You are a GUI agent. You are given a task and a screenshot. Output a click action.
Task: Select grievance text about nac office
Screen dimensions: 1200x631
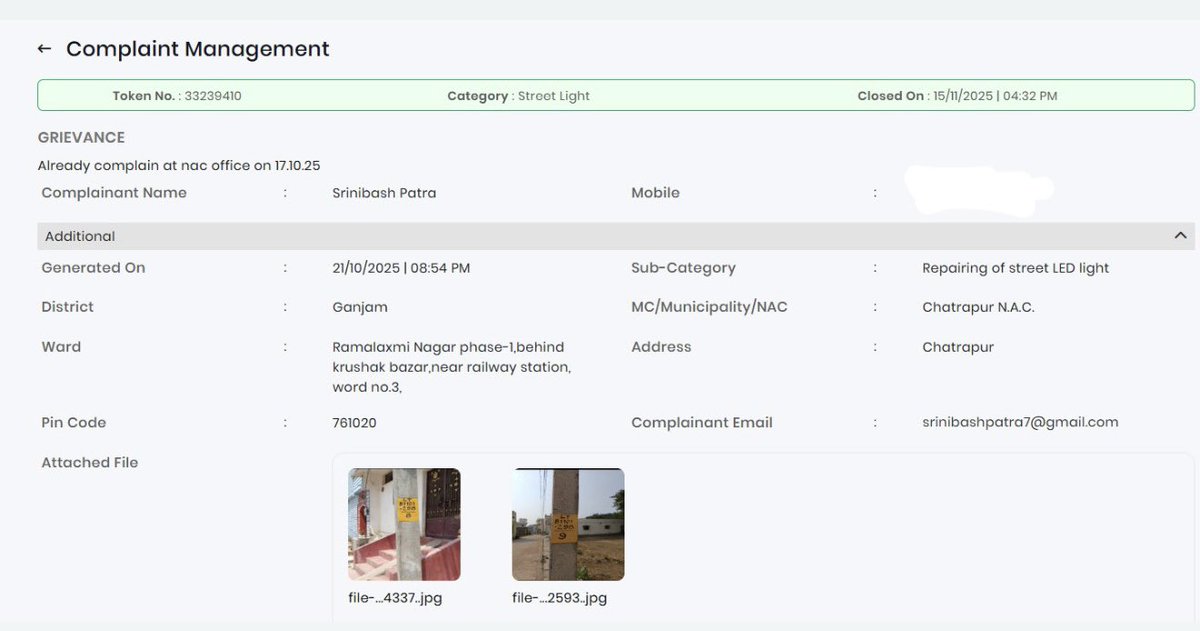tap(179, 165)
